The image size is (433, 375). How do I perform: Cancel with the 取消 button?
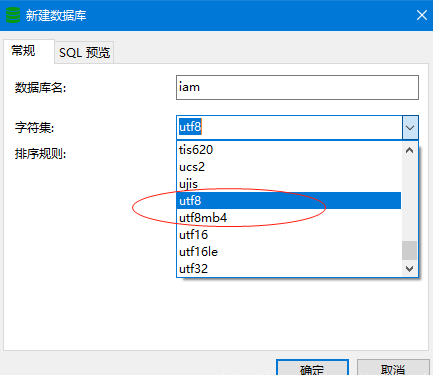point(393,368)
